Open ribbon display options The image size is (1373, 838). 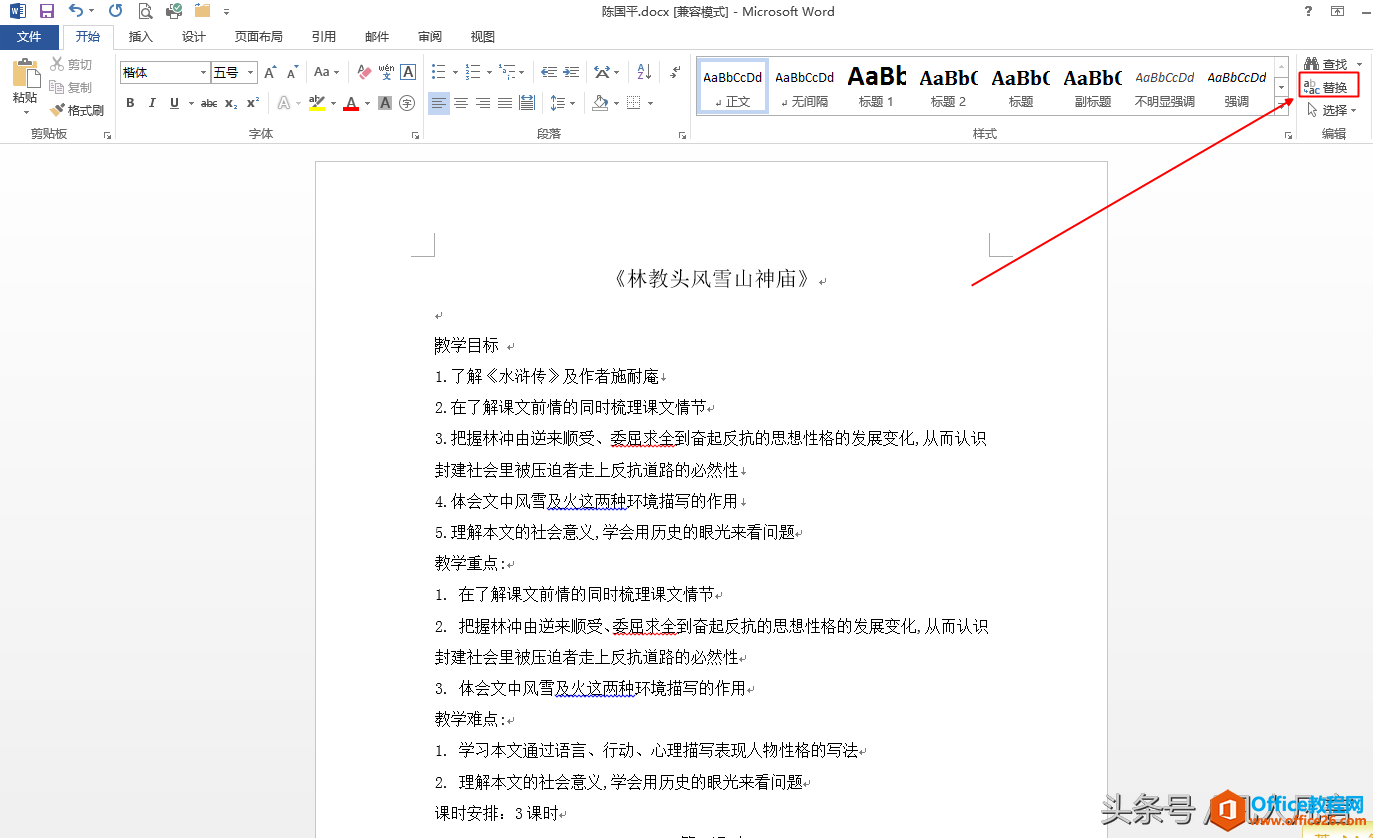tap(1337, 12)
